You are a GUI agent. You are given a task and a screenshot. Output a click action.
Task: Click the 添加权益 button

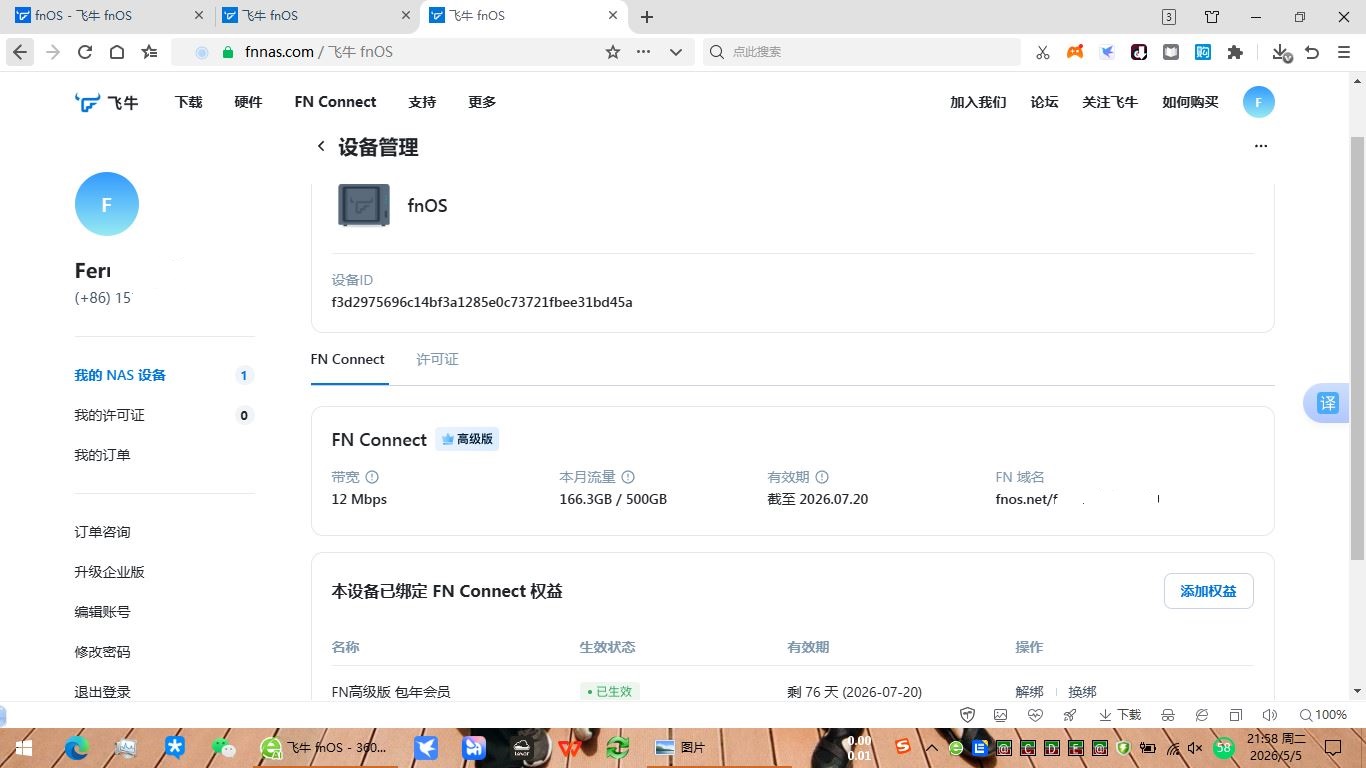pyautogui.click(x=1208, y=591)
